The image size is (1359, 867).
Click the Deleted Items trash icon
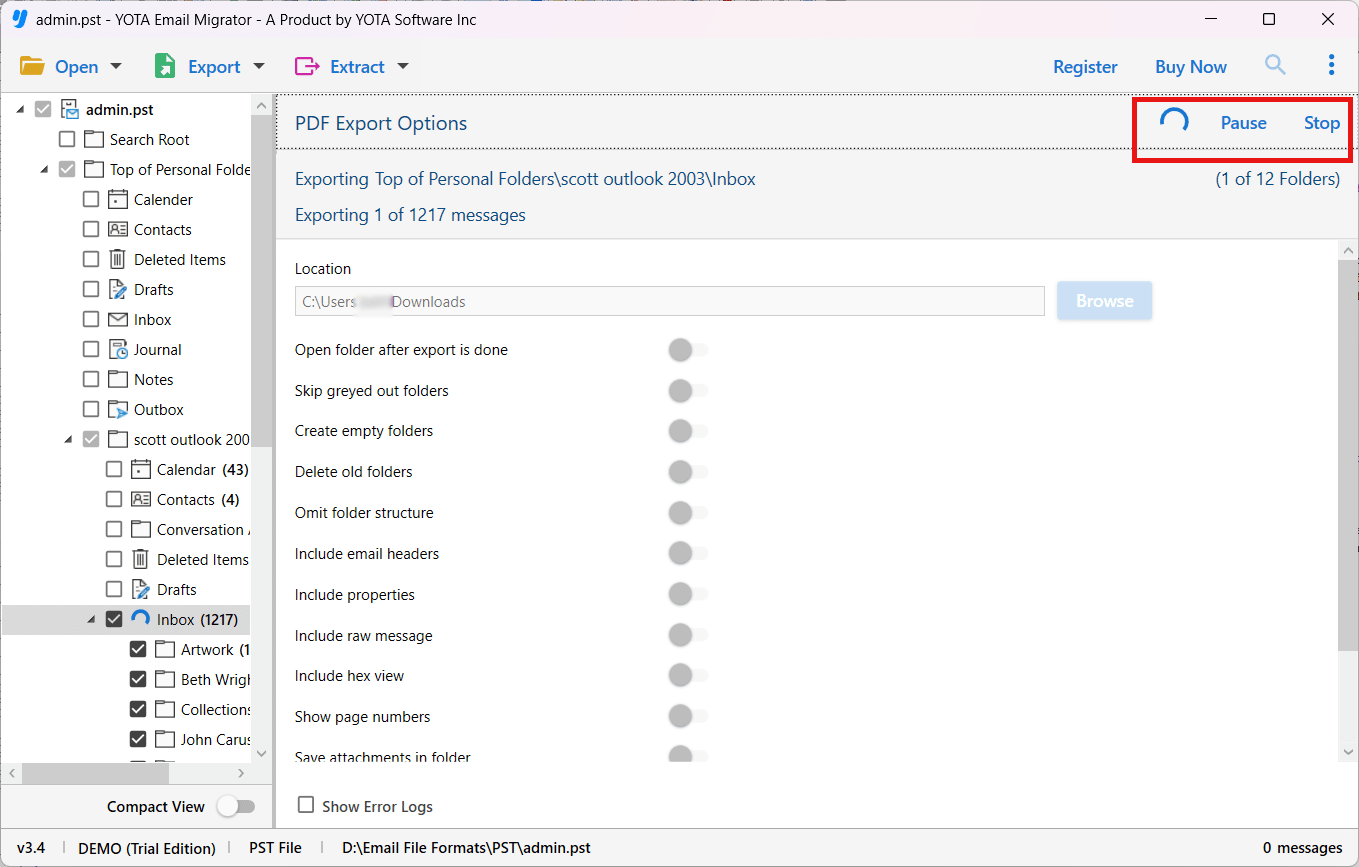click(118, 259)
